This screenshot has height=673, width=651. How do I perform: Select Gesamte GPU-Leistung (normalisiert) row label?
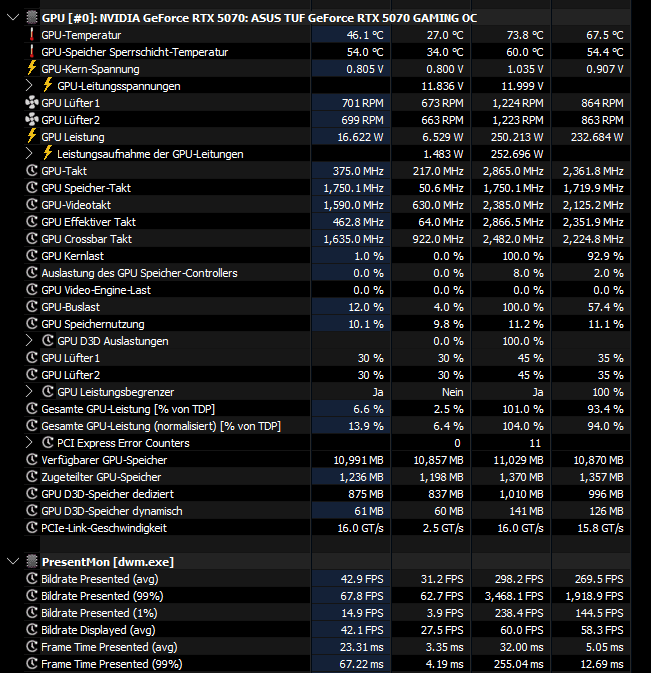(x=161, y=426)
